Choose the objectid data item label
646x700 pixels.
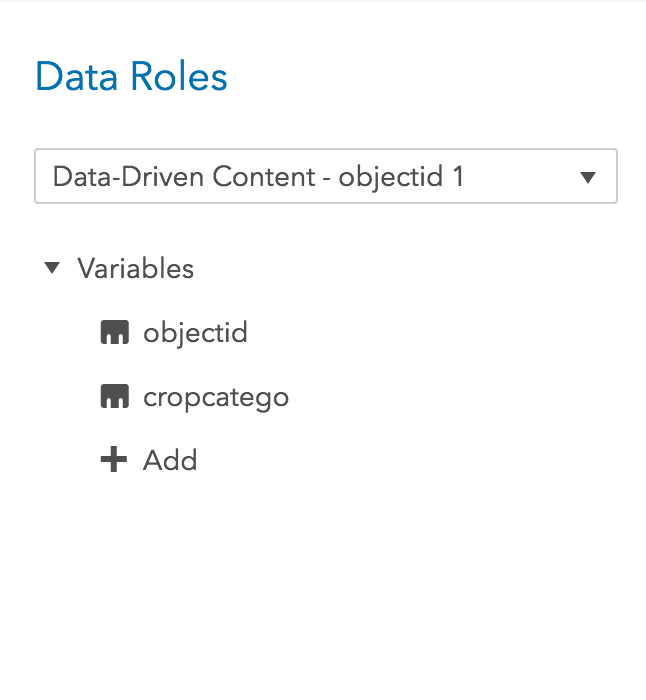click(x=195, y=332)
